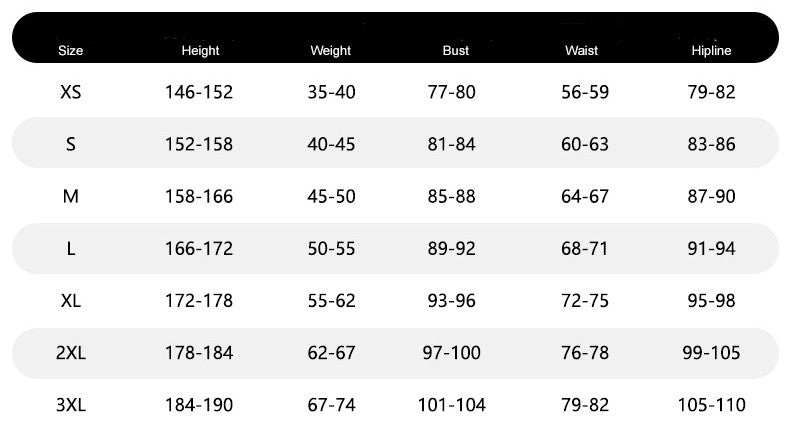Image resolution: width=790 pixels, height=431 pixels.
Task: Click bust value 85-88
Action: 451,196
